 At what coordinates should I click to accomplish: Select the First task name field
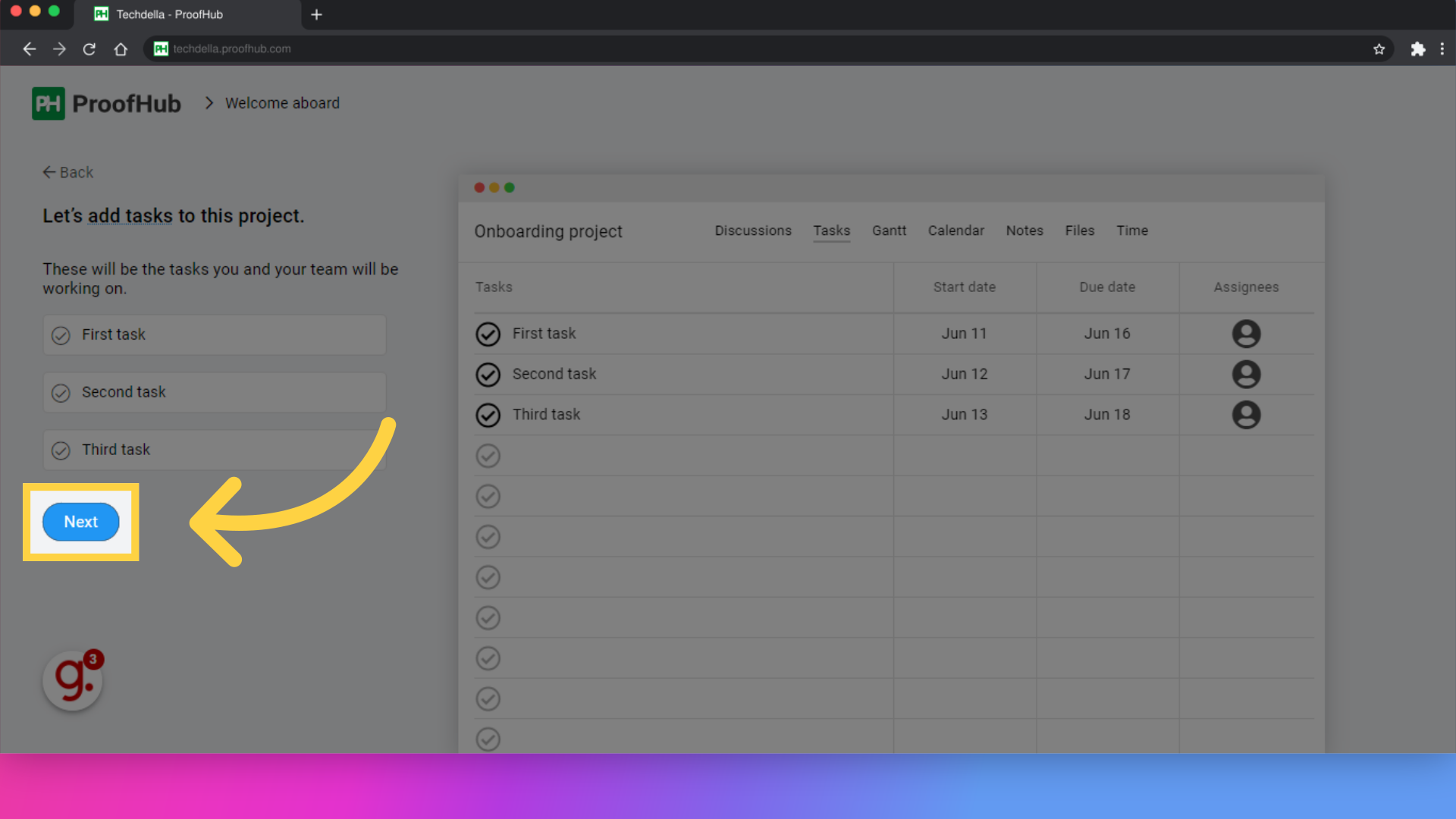tap(213, 334)
